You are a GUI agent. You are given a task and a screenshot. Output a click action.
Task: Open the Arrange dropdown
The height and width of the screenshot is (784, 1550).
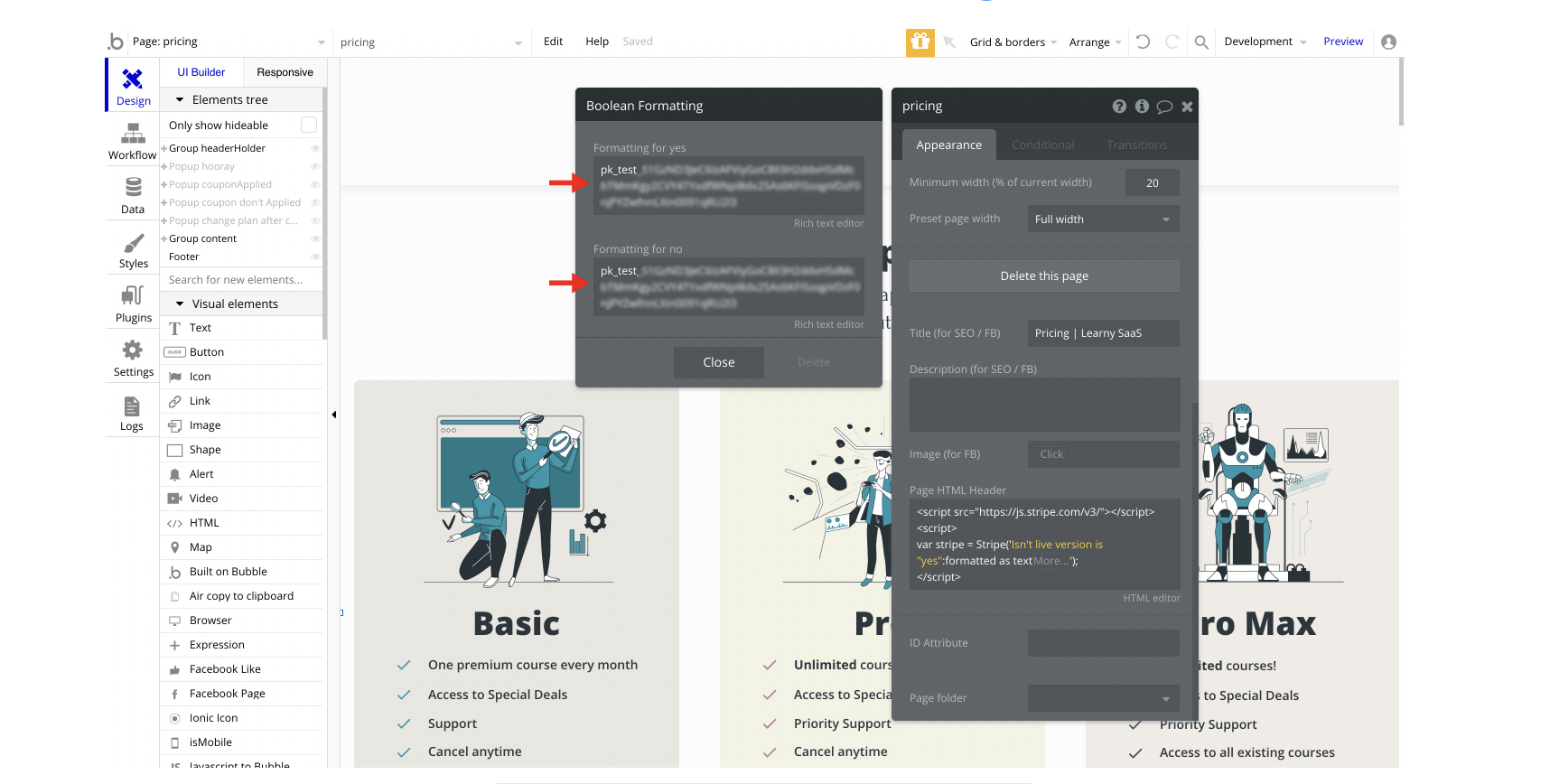1095,42
